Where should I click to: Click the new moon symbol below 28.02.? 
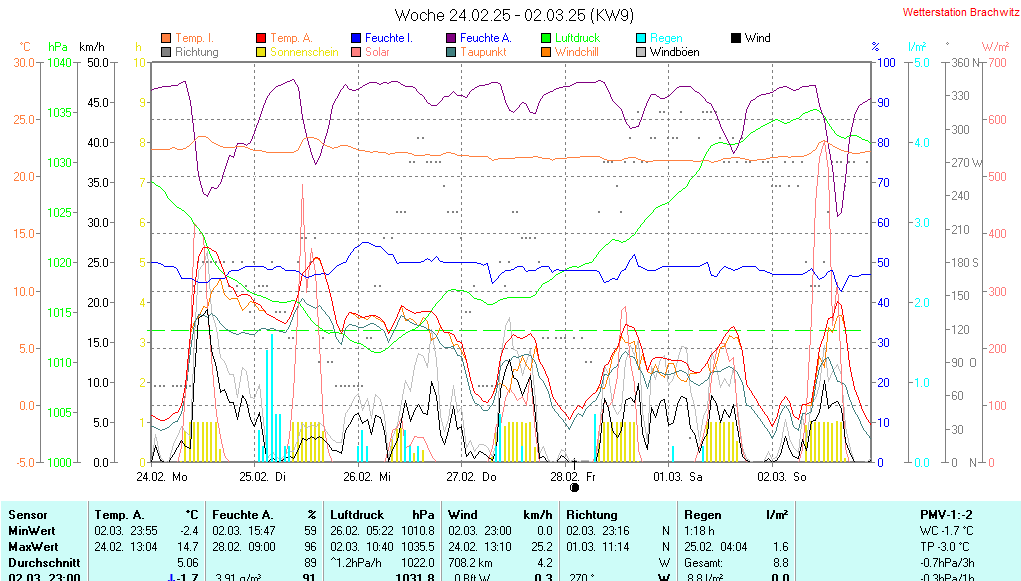tap(575, 488)
